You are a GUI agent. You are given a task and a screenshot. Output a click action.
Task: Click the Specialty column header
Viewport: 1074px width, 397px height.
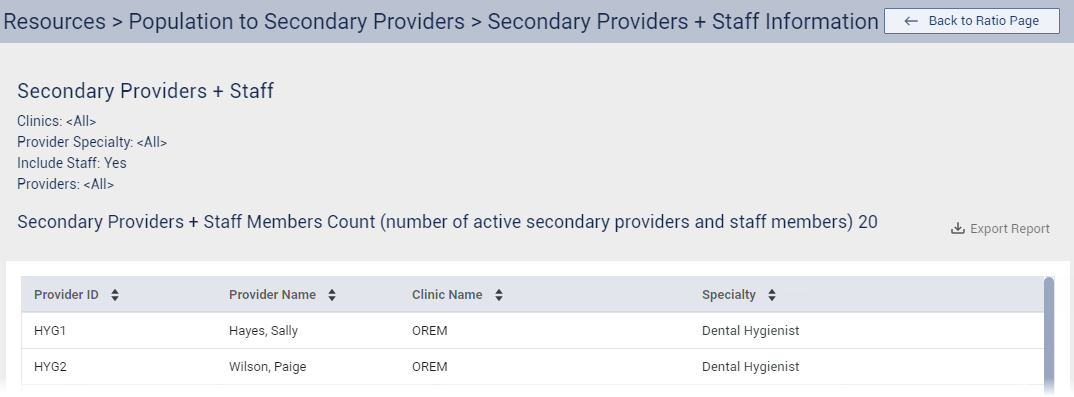point(729,295)
